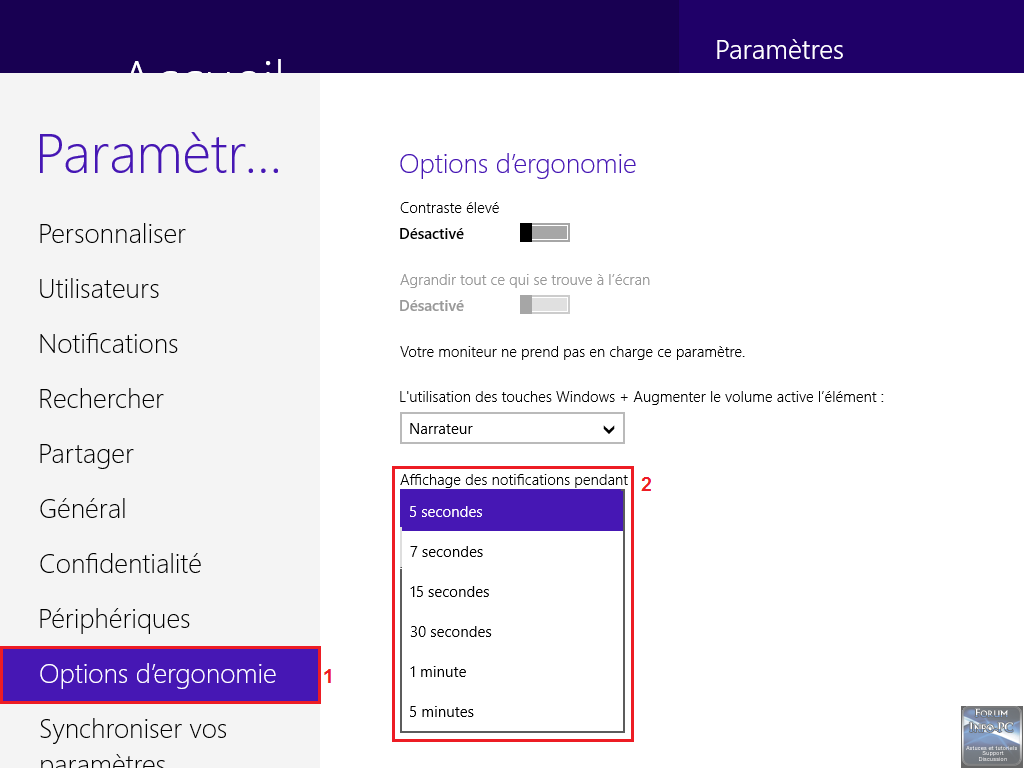Select the Général category in sidebar
The width and height of the screenshot is (1024, 768).
pyautogui.click(x=82, y=509)
